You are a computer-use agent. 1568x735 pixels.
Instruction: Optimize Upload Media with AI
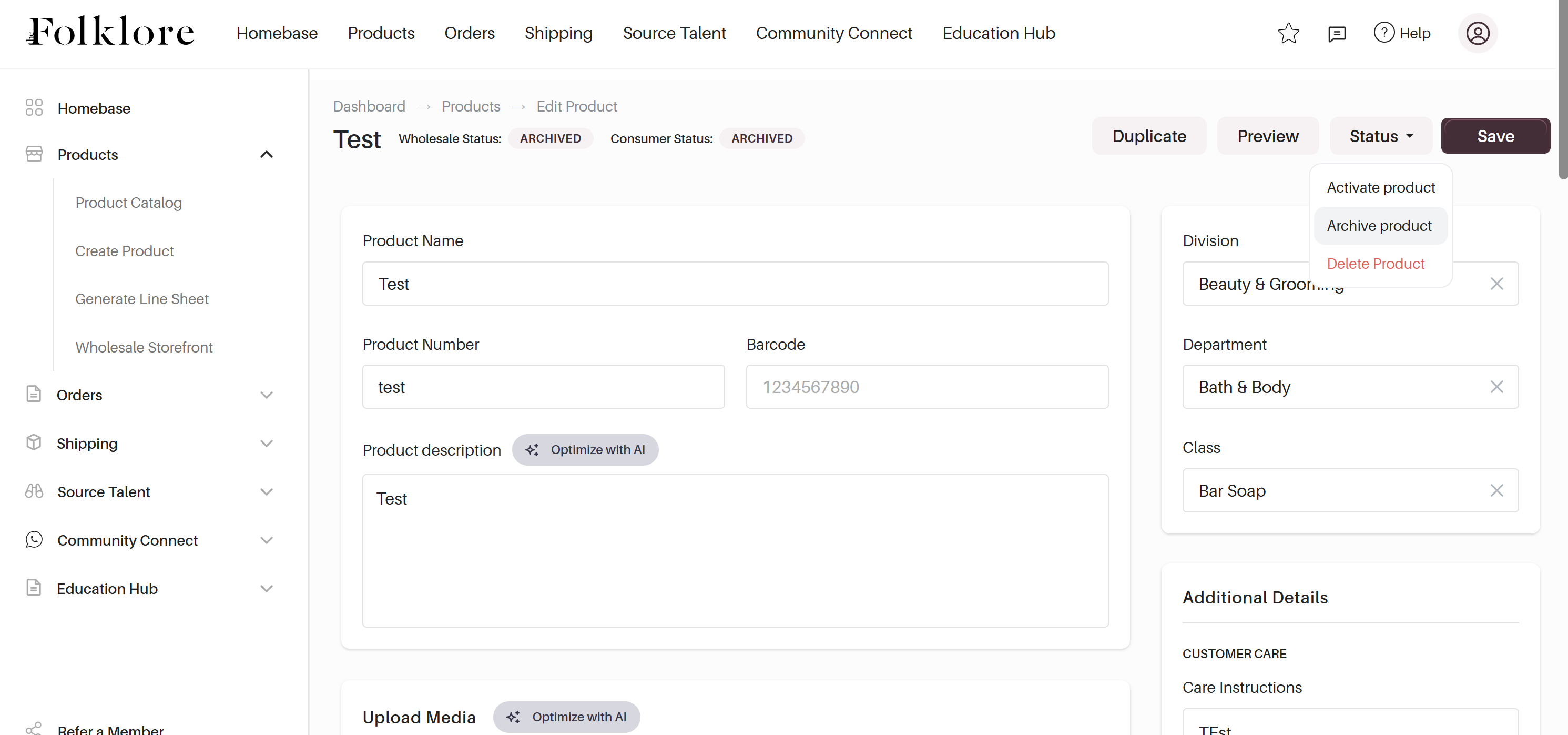point(567,717)
